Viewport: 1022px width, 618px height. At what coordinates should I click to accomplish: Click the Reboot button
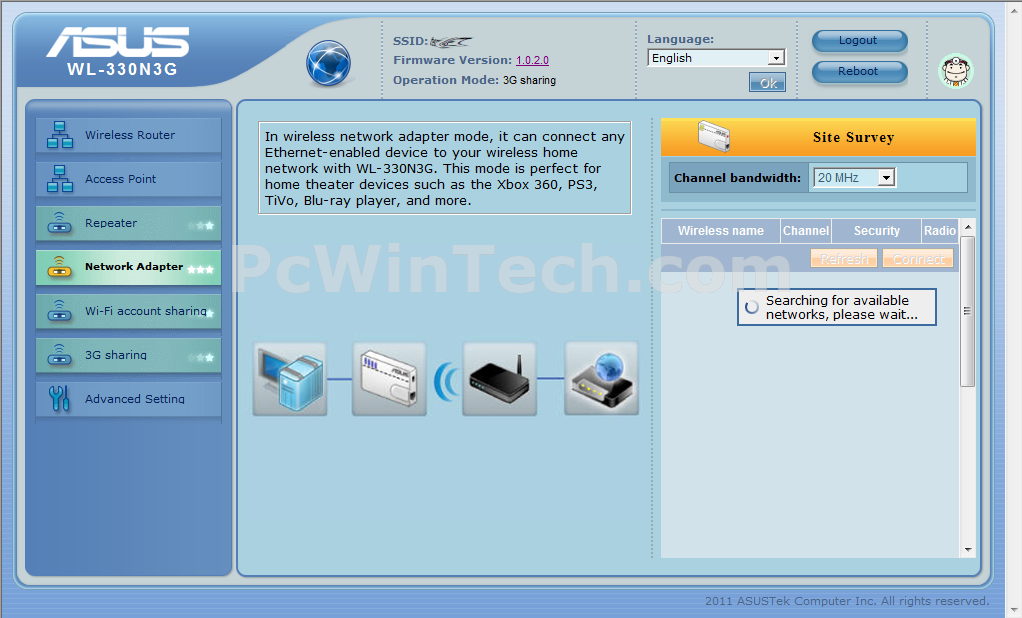point(859,72)
